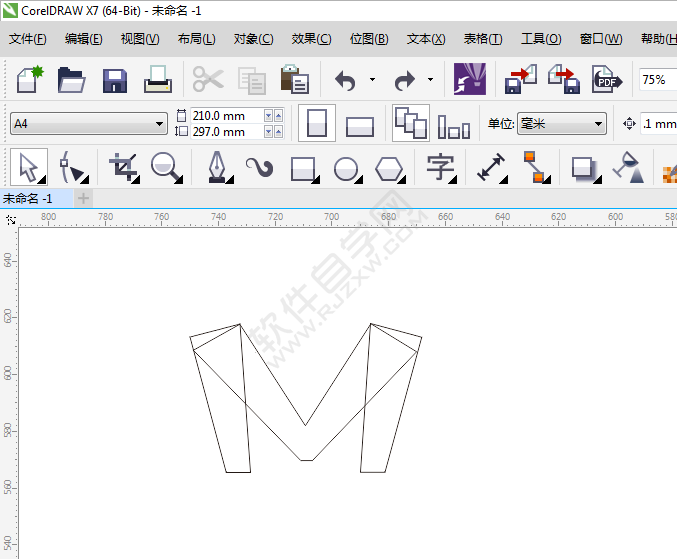677x559 pixels.
Task: Select the Polygon tool
Action: (x=389, y=167)
